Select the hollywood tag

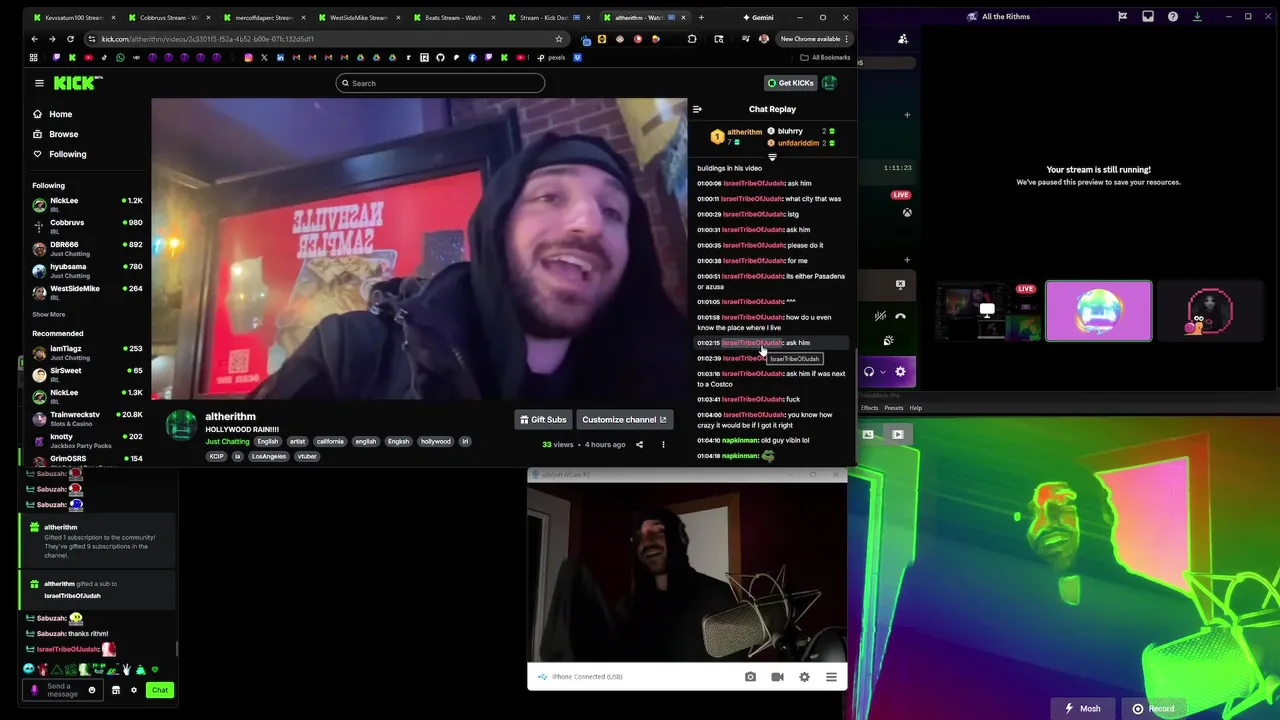click(435, 441)
